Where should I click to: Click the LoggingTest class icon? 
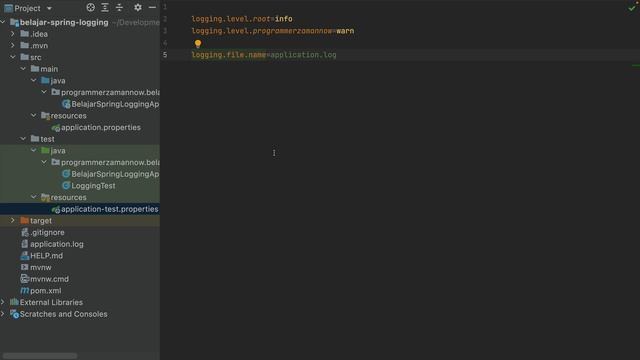click(x=66, y=186)
